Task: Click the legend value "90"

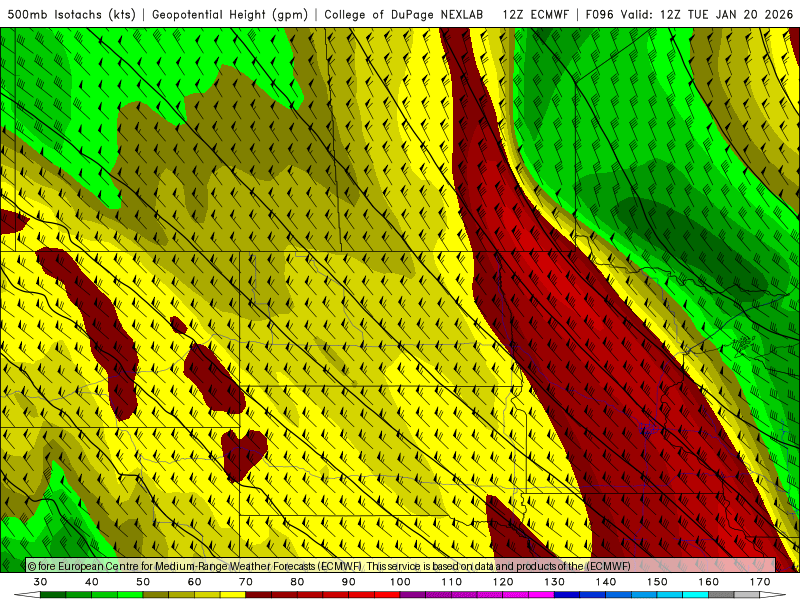Action: tap(349, 582)
